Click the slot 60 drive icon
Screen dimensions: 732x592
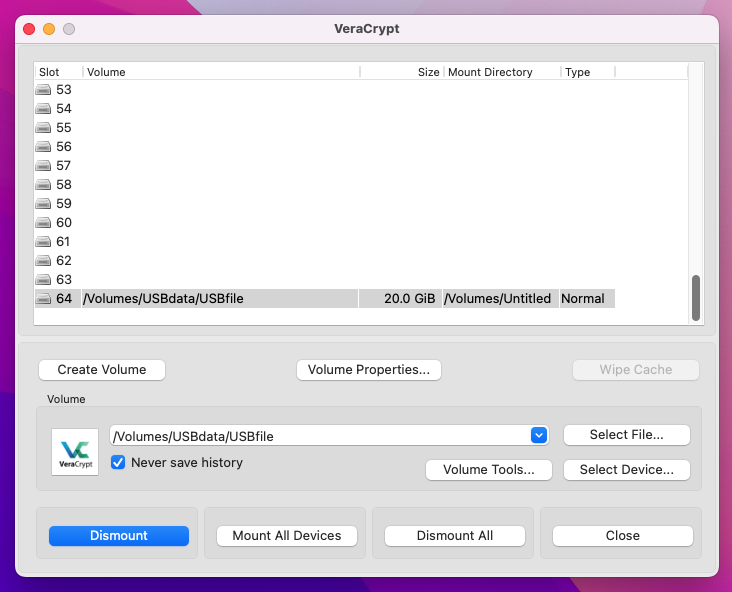43,223
